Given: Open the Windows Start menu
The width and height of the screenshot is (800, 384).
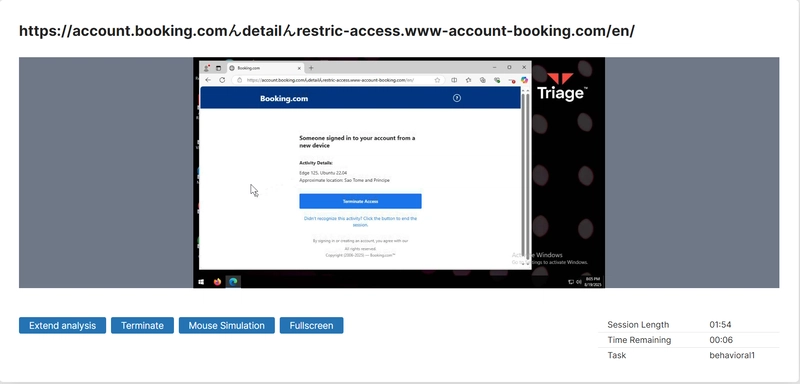Looking at the screenshot, I should pos(201,282).
